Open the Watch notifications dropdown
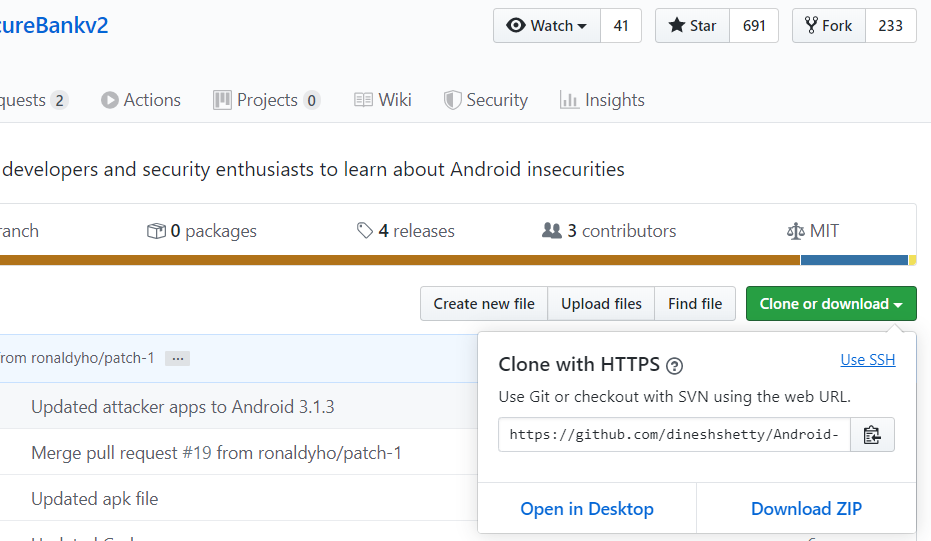 pyautogui.click(x=546, y=26)
